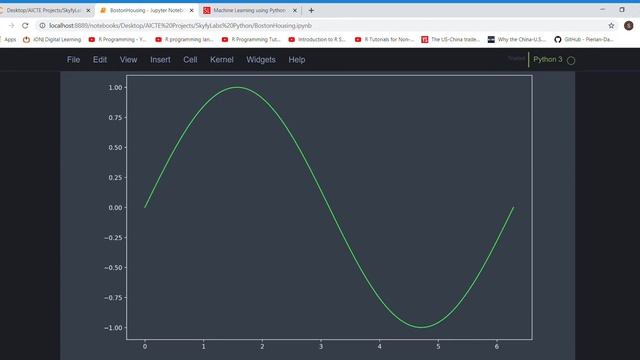Click the Python 3 kernel name
This screenshot has height=360, width=640.
tap(547, 60)
